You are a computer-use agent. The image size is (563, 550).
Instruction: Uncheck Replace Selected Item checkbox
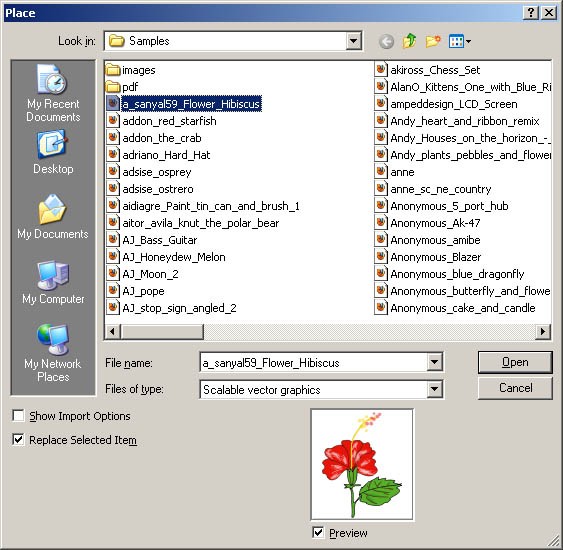[x=18, y=439]
